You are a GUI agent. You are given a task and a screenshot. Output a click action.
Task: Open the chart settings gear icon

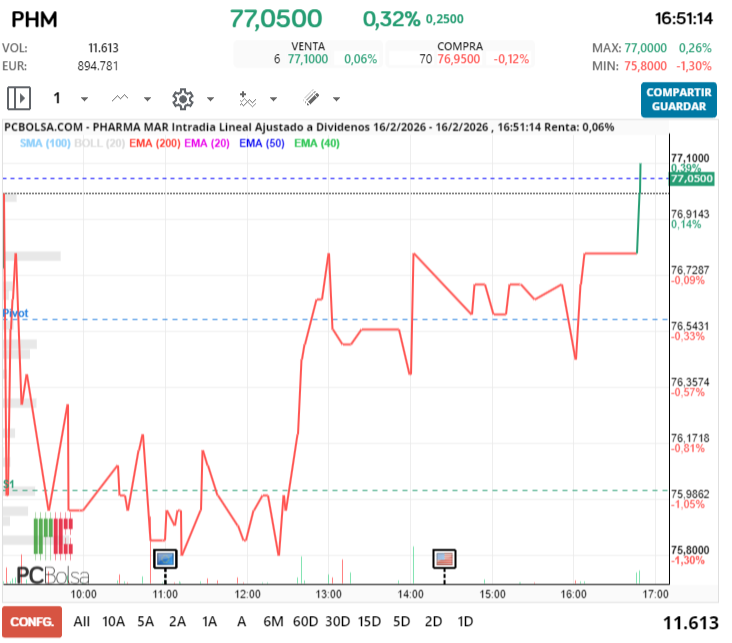pyautogui.click(x=183, y=99)
